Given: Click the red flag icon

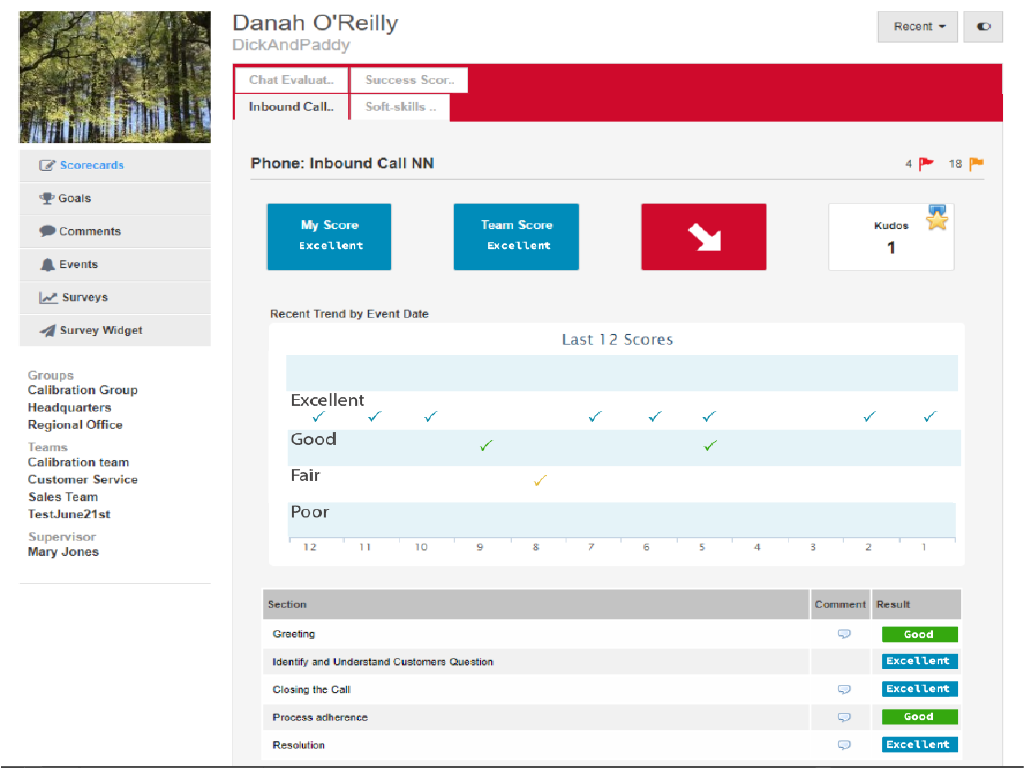Looking at the screenshot, I should coord(926,164).
